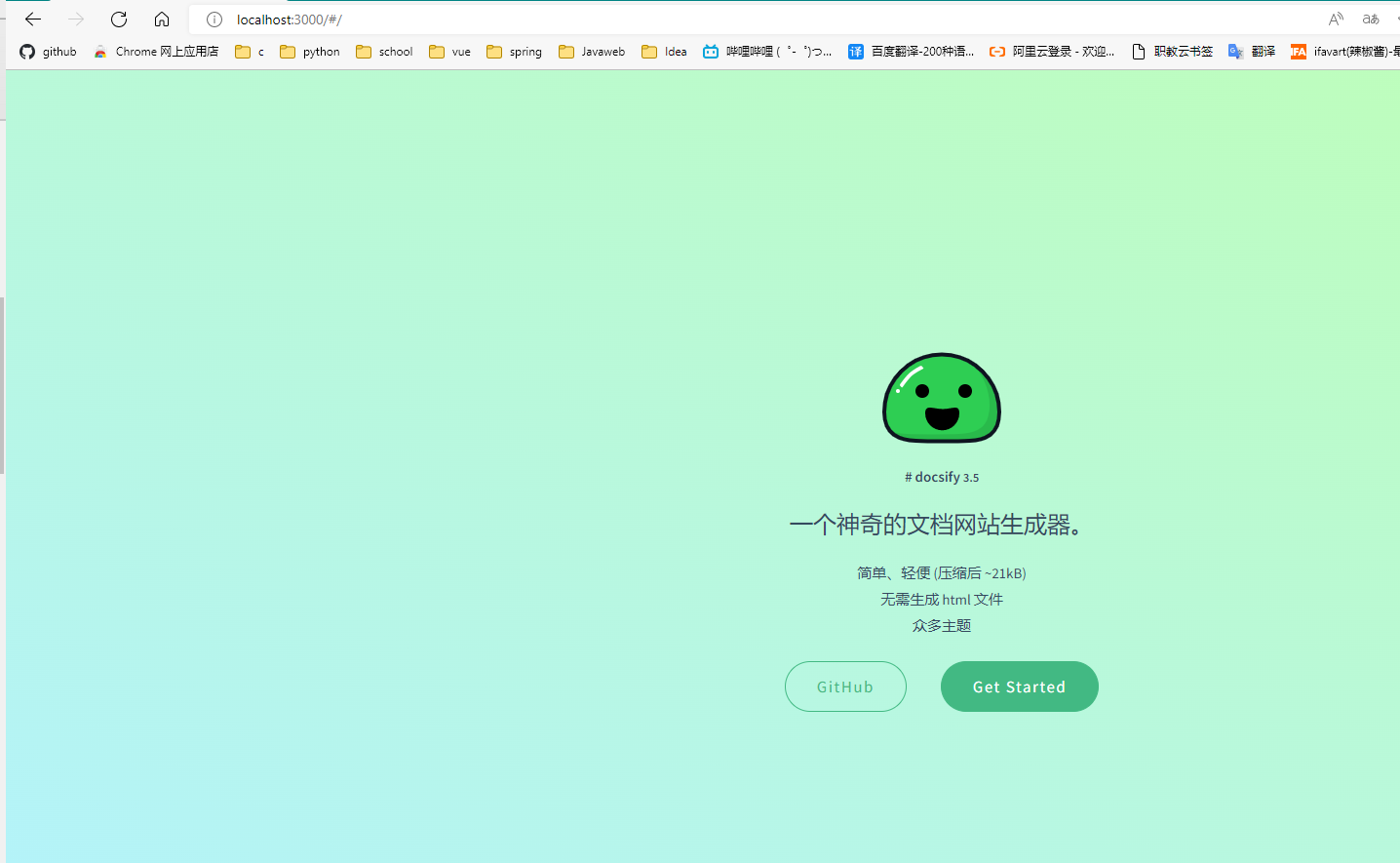The image size is (1400, 863).
Task: Open the 职教云书签 bookmark
Action: click(x=1172, y=52)
